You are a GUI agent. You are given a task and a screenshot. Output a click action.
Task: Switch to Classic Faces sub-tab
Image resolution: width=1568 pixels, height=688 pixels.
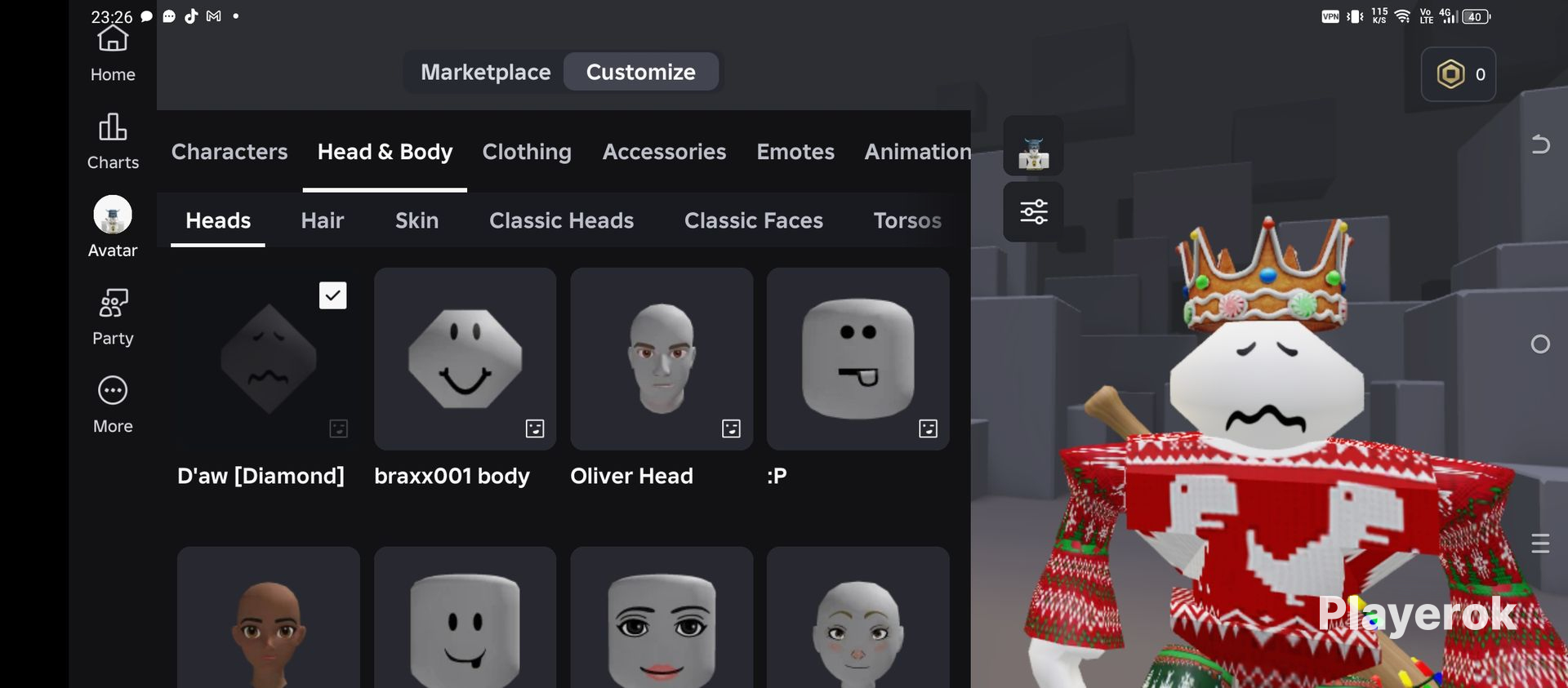click(753, 220)
